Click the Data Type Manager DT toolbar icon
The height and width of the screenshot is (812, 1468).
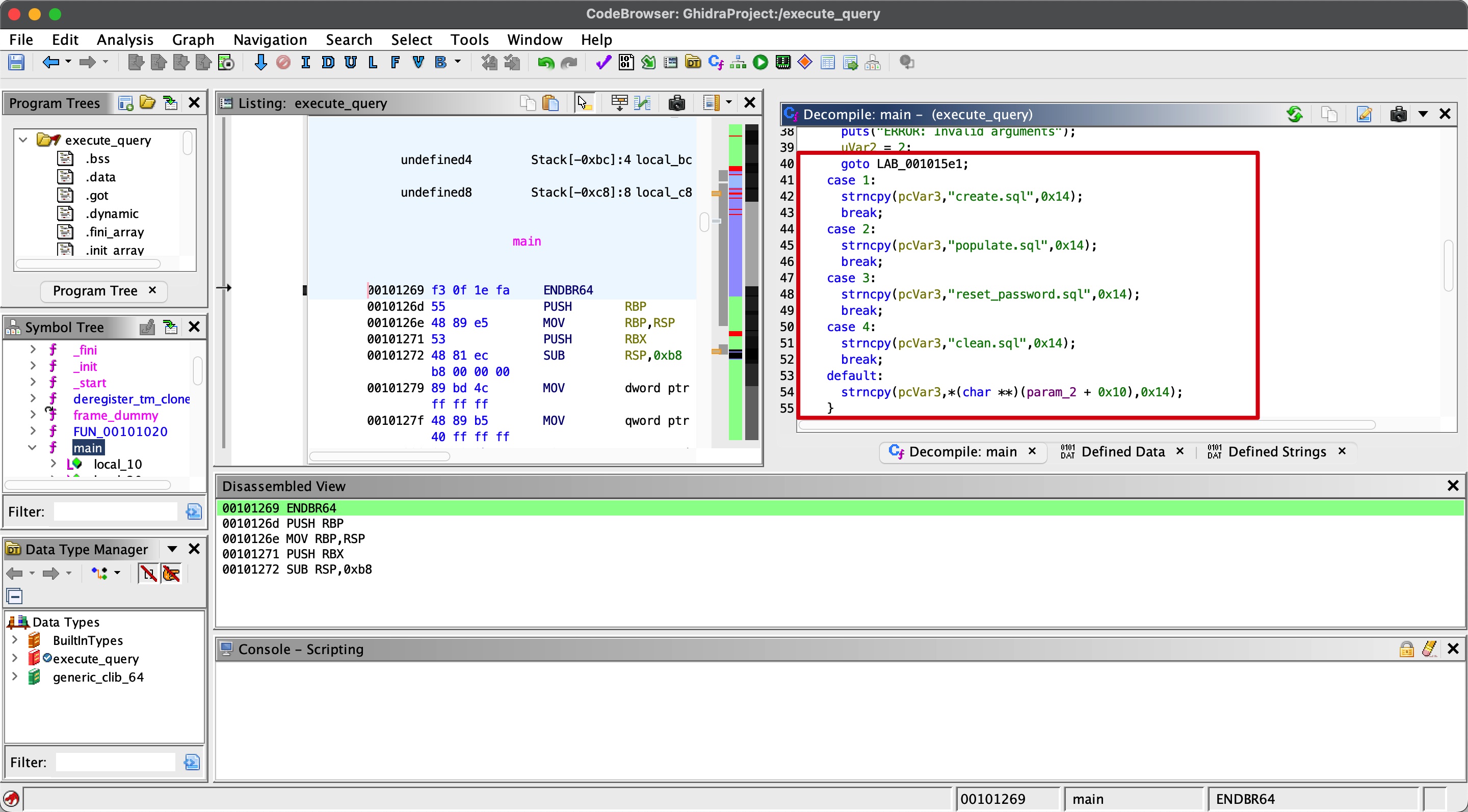[x=693, y=62]
